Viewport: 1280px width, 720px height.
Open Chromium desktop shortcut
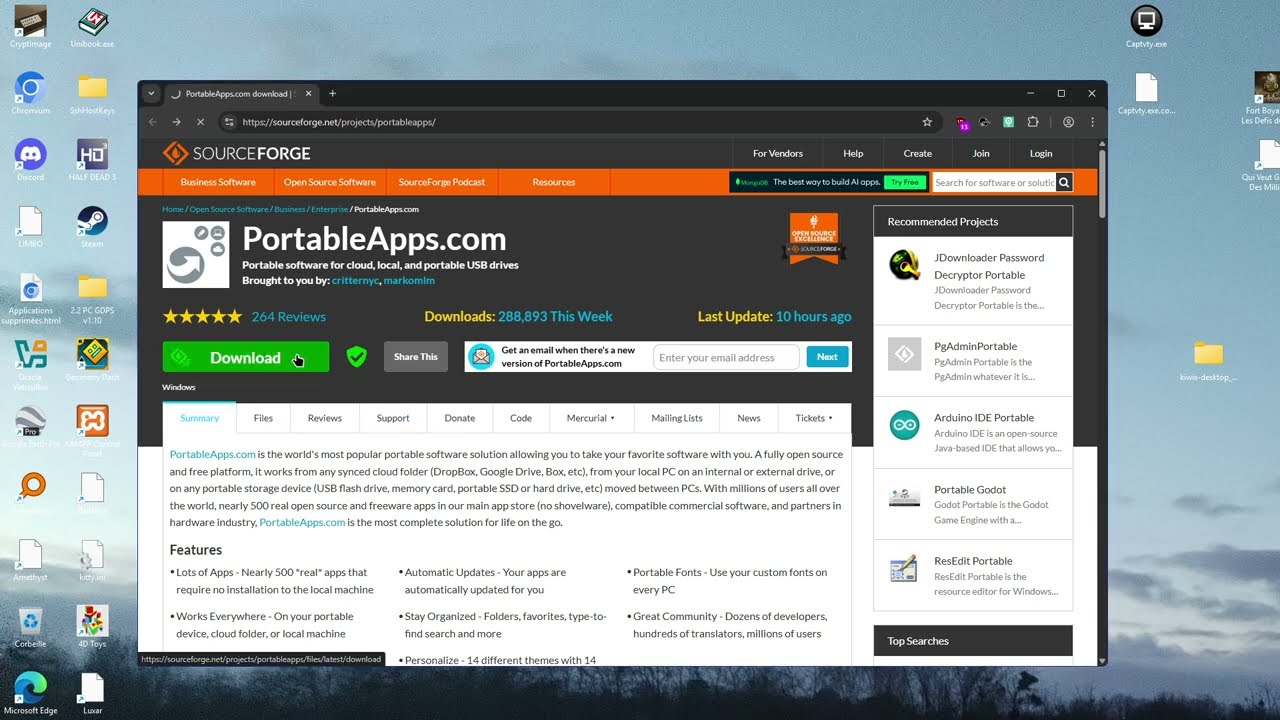coord(31,93)
